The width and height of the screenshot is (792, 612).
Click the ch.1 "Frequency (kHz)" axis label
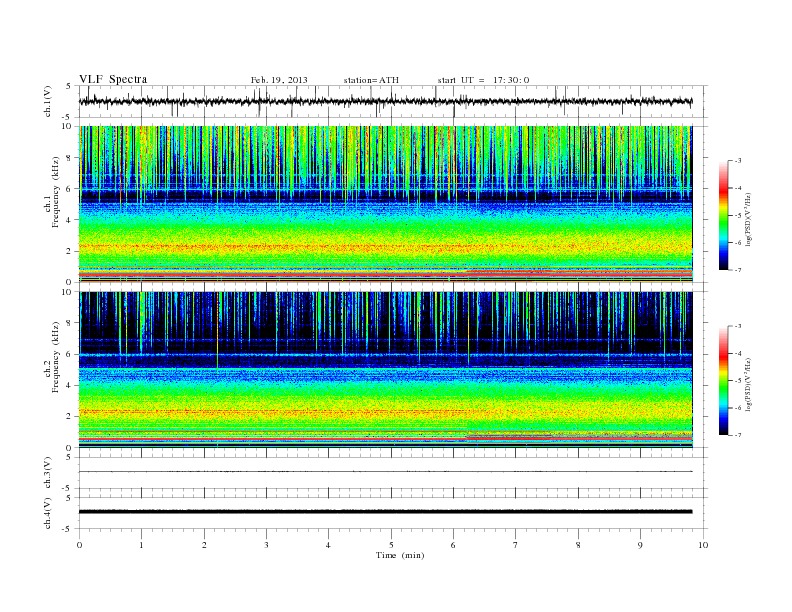[x=56, y=192]
